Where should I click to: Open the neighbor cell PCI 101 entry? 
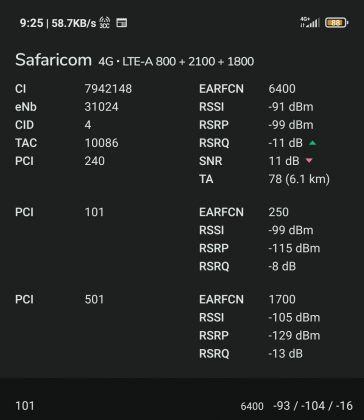point(60,212)
